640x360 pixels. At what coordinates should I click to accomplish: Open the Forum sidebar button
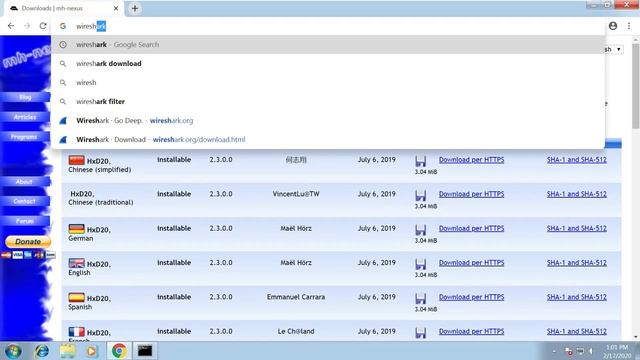tap(25, 221)
